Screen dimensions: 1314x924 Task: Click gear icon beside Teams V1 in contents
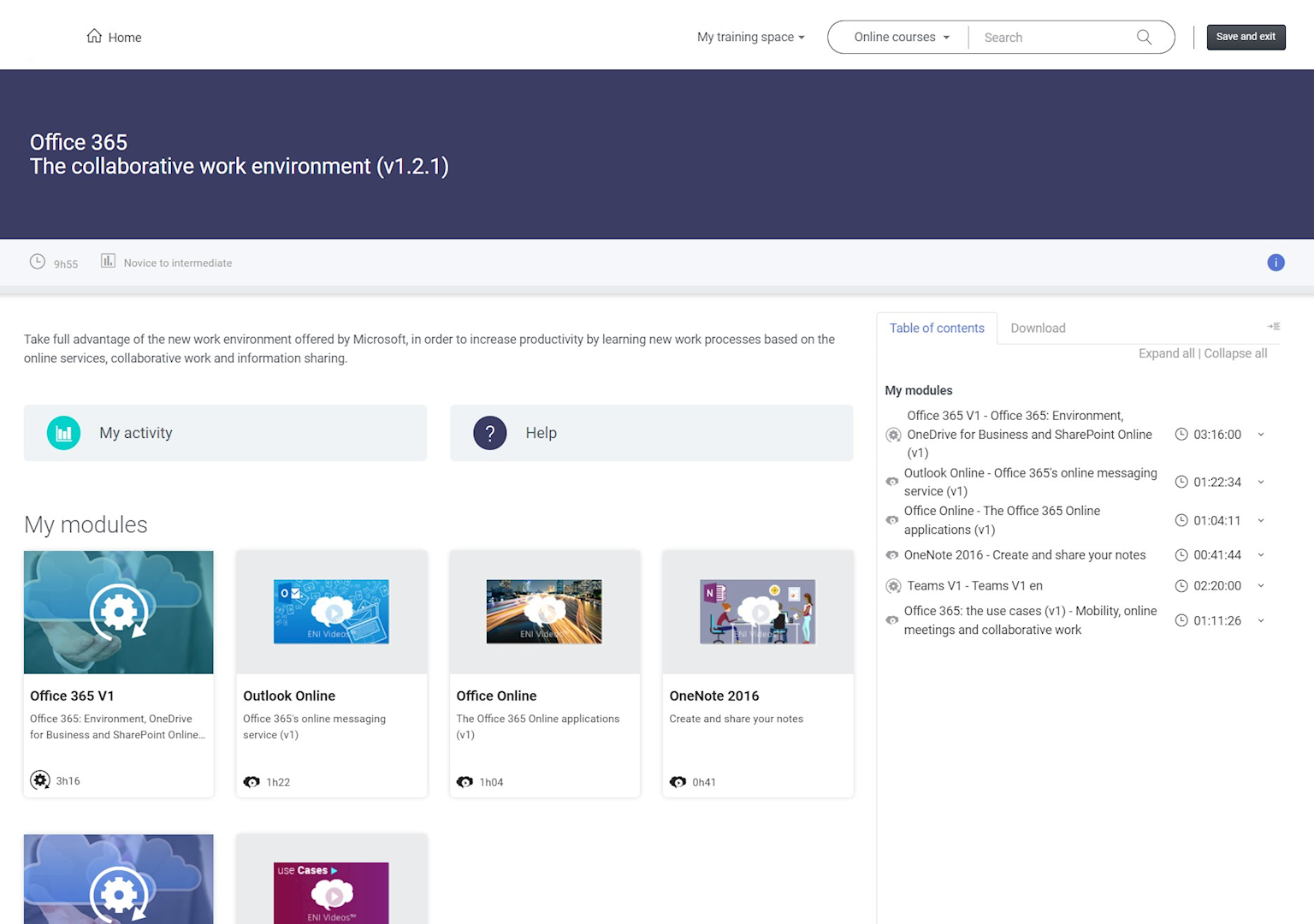tap(893, 586)
